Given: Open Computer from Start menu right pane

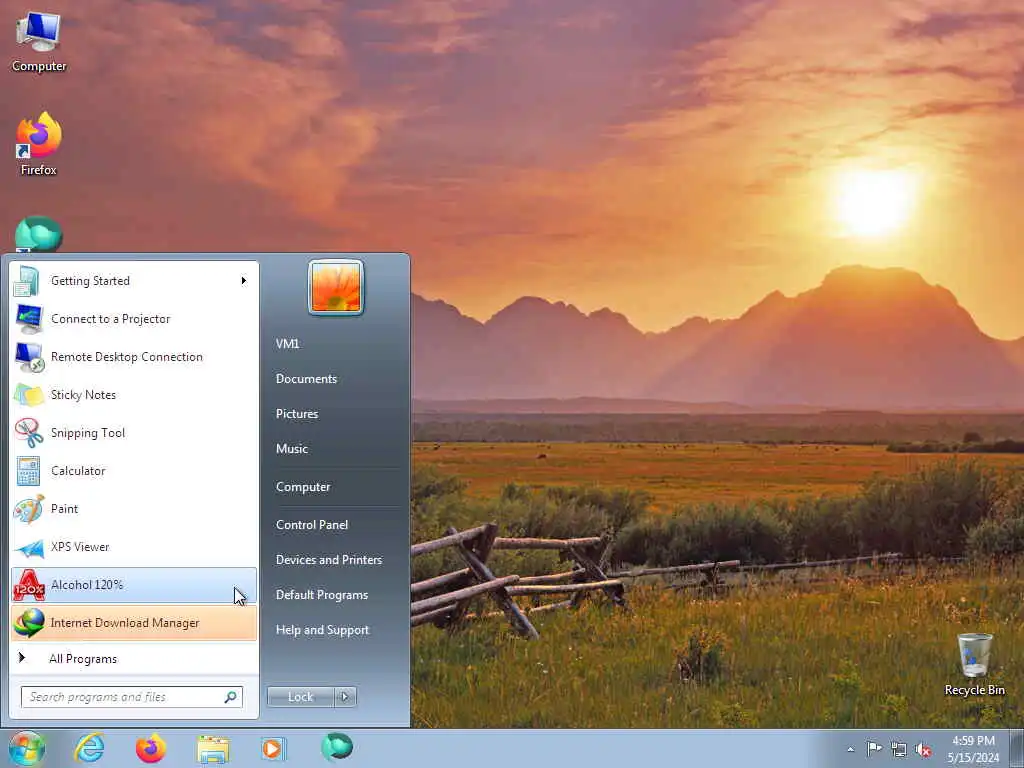Looking at the screenshot, I should (x=303, y=487).
